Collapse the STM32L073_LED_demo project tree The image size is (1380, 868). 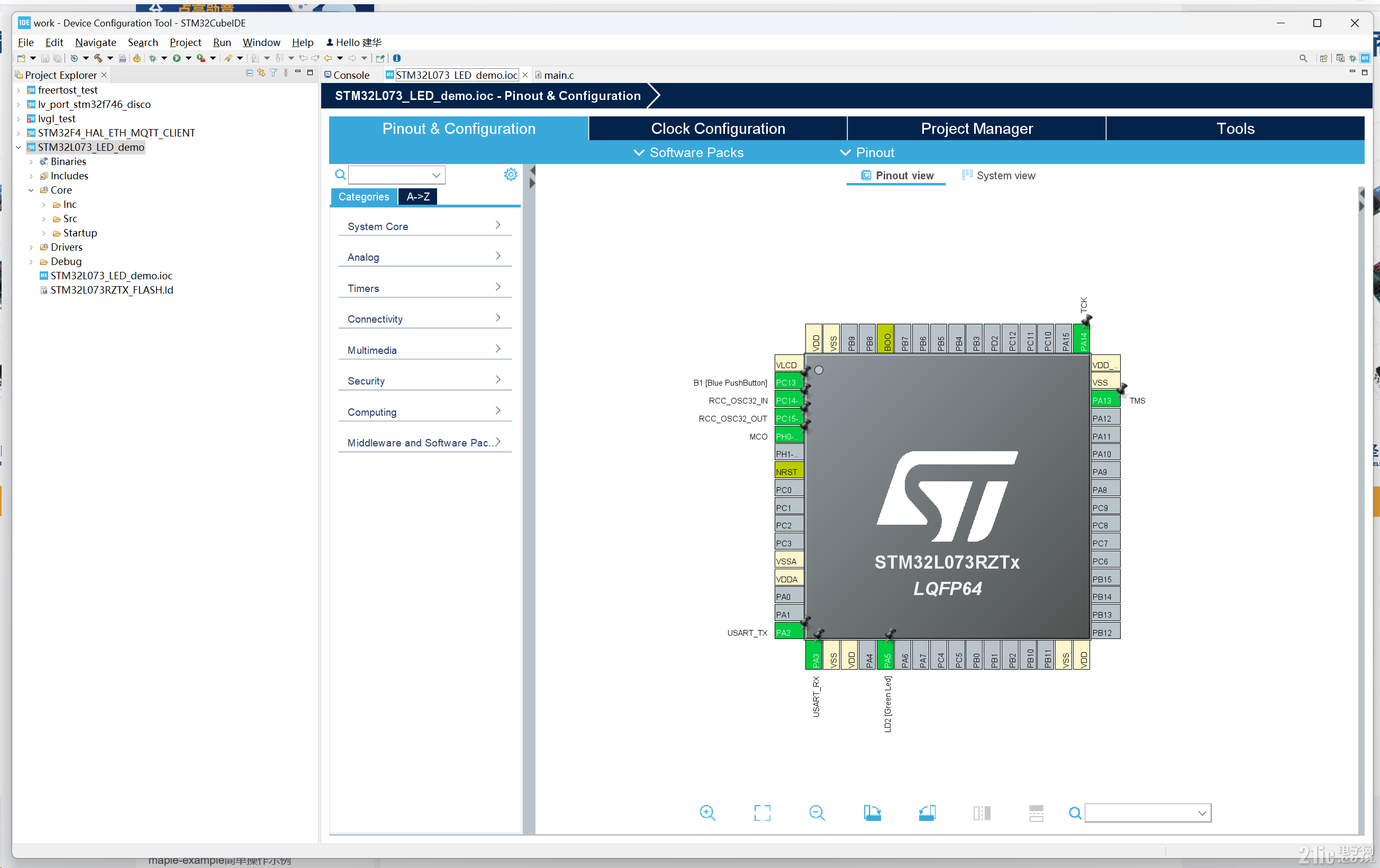click(19, 147)
